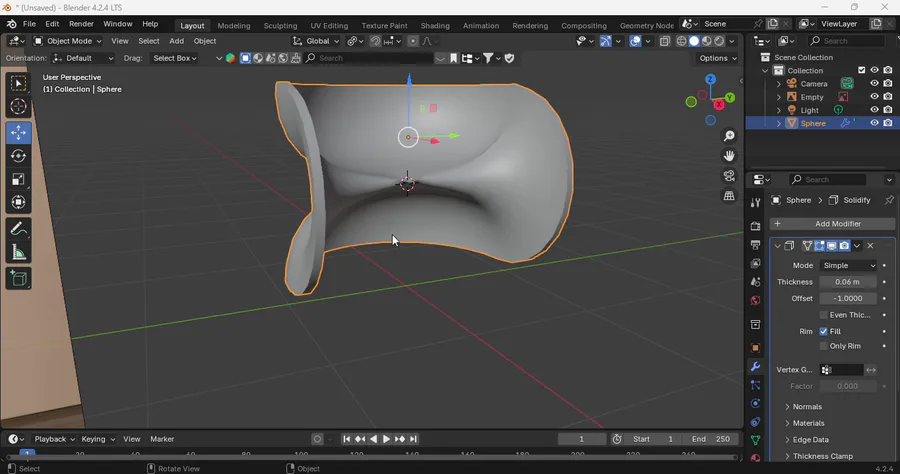Select the Annotate tool
The height and width of the screenshot is (474, 900).
pyautogui.click(x=18, y=230)
